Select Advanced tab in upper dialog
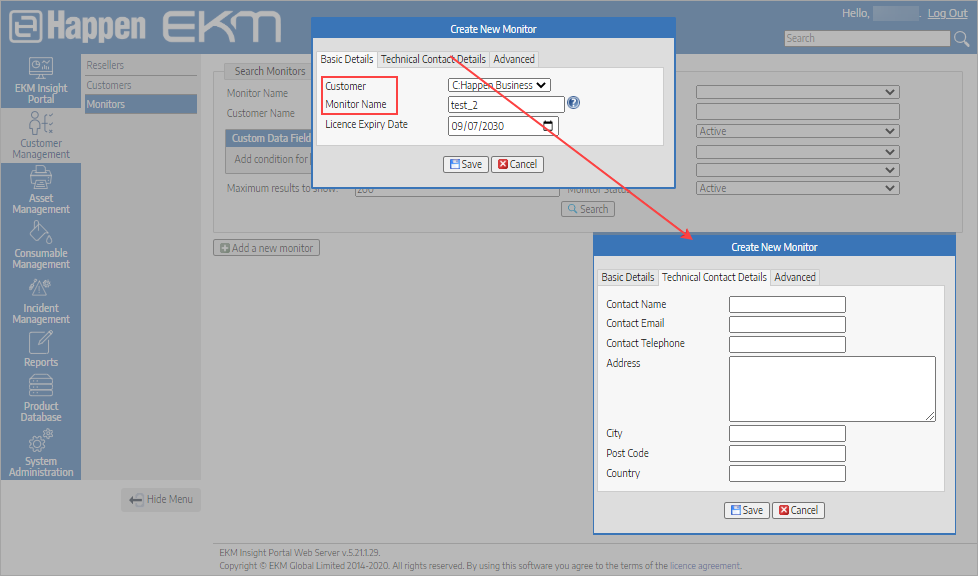Viewport: 978px width, 576px height. click(514, 59)
